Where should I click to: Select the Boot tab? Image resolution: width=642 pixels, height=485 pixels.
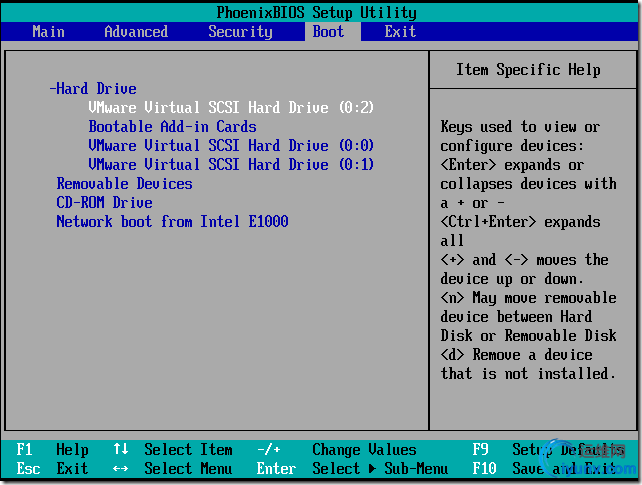(x=328, y=32)
